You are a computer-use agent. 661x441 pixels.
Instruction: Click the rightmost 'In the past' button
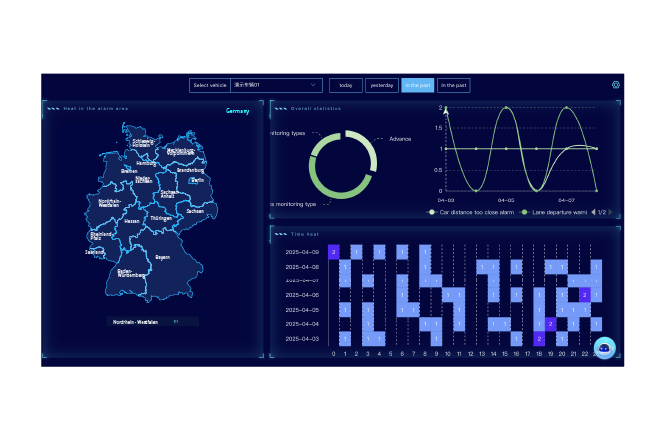click(x=453, y=85)
